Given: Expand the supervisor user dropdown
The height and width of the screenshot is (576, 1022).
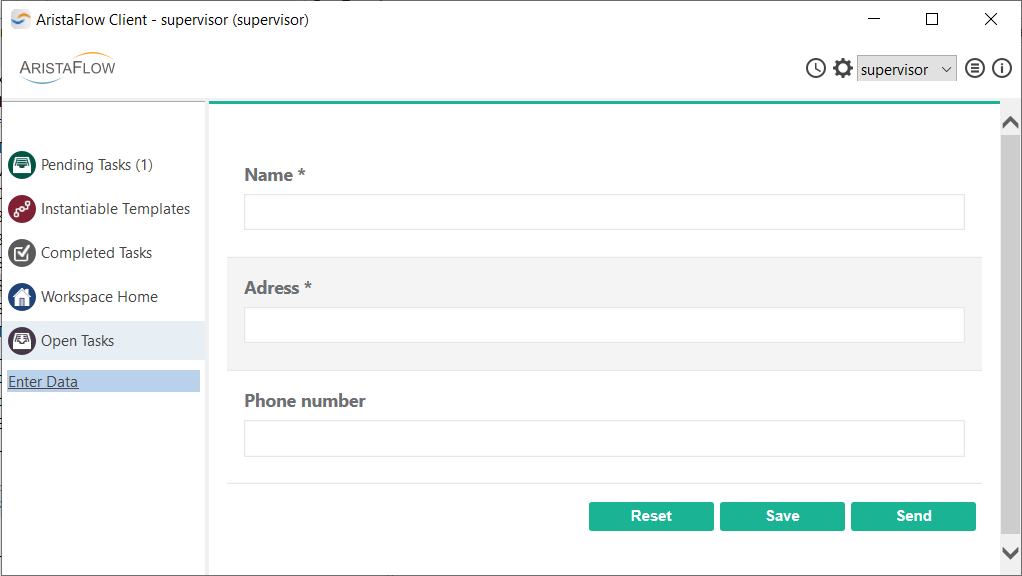Looking at the screenshot, I should coord(907,68).
